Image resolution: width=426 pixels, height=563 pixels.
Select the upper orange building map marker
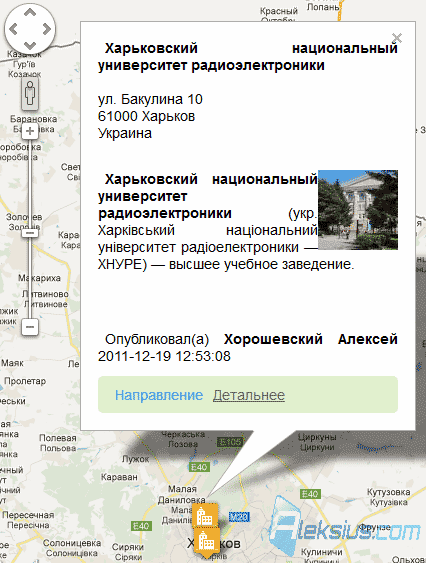(205, 515)
